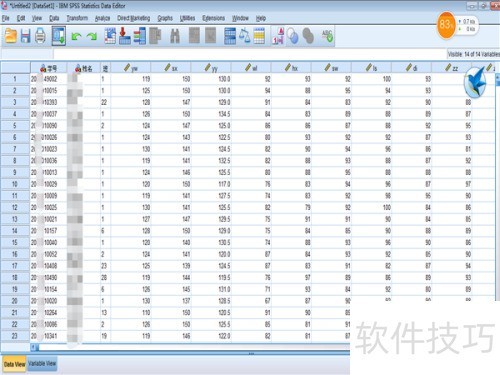Click ls cell in row 12

pos(371,207)
